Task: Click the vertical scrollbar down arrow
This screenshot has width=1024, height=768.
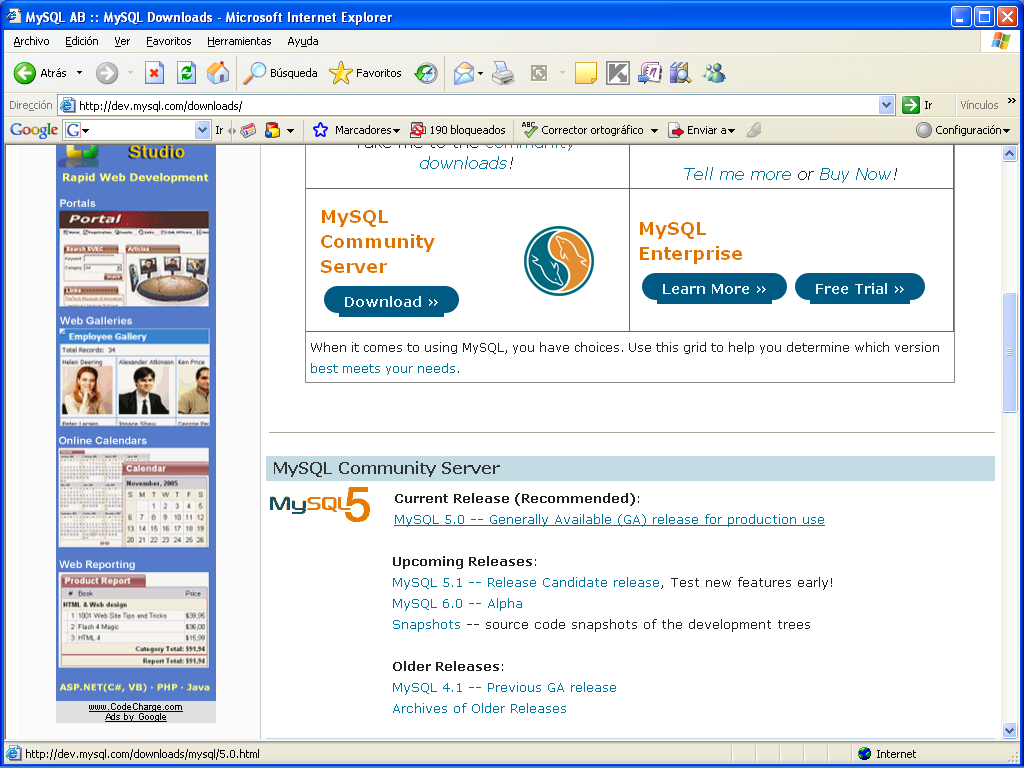Action: (x=1009, y=730)
